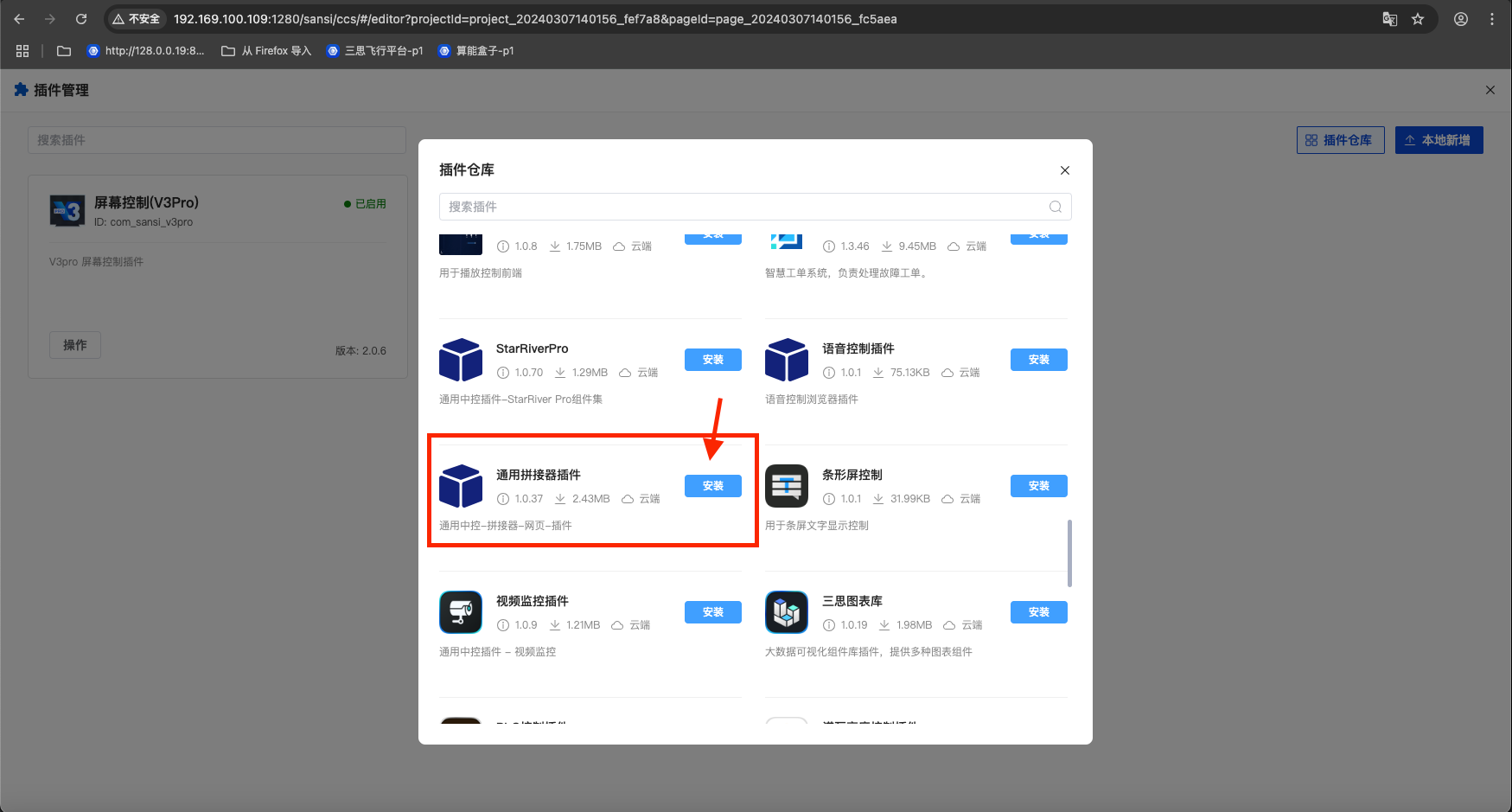Open the 三思飞行平台-p1 bookmark
The height and width of the screenshot is (812, 1512).
(x=375, y=51)
